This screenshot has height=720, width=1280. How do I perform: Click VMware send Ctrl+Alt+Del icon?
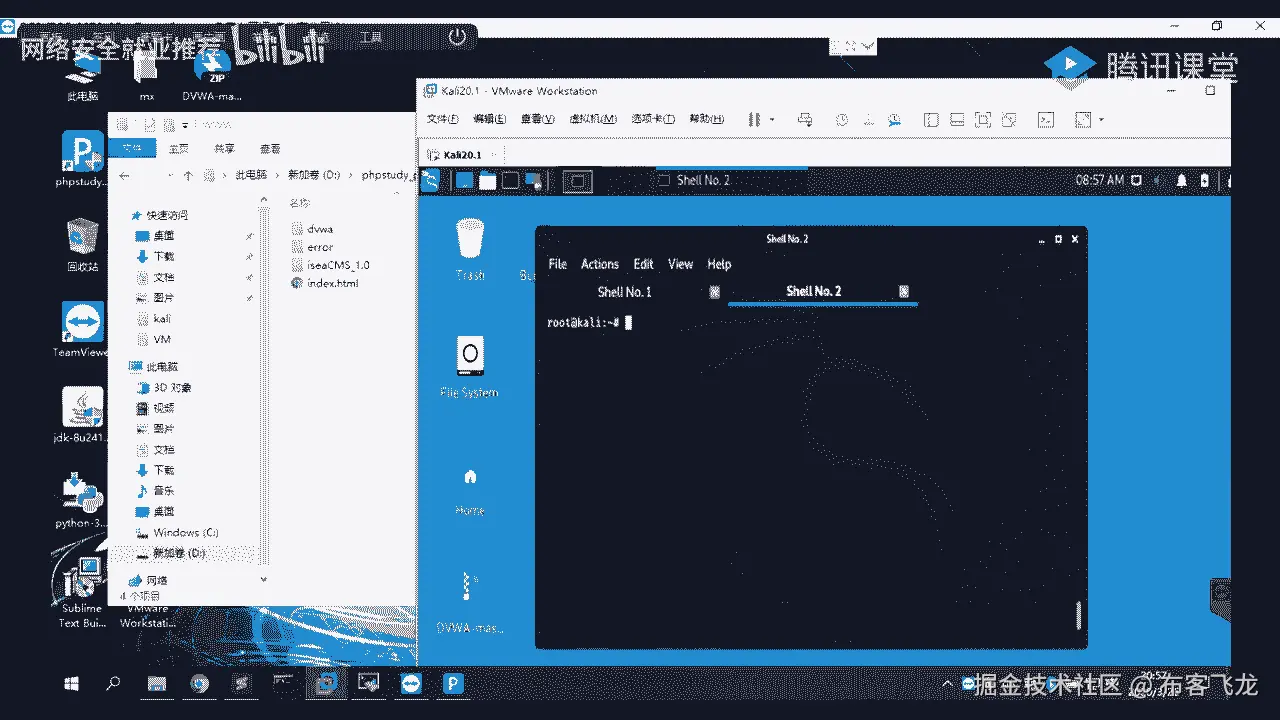[x=805, y=120]
